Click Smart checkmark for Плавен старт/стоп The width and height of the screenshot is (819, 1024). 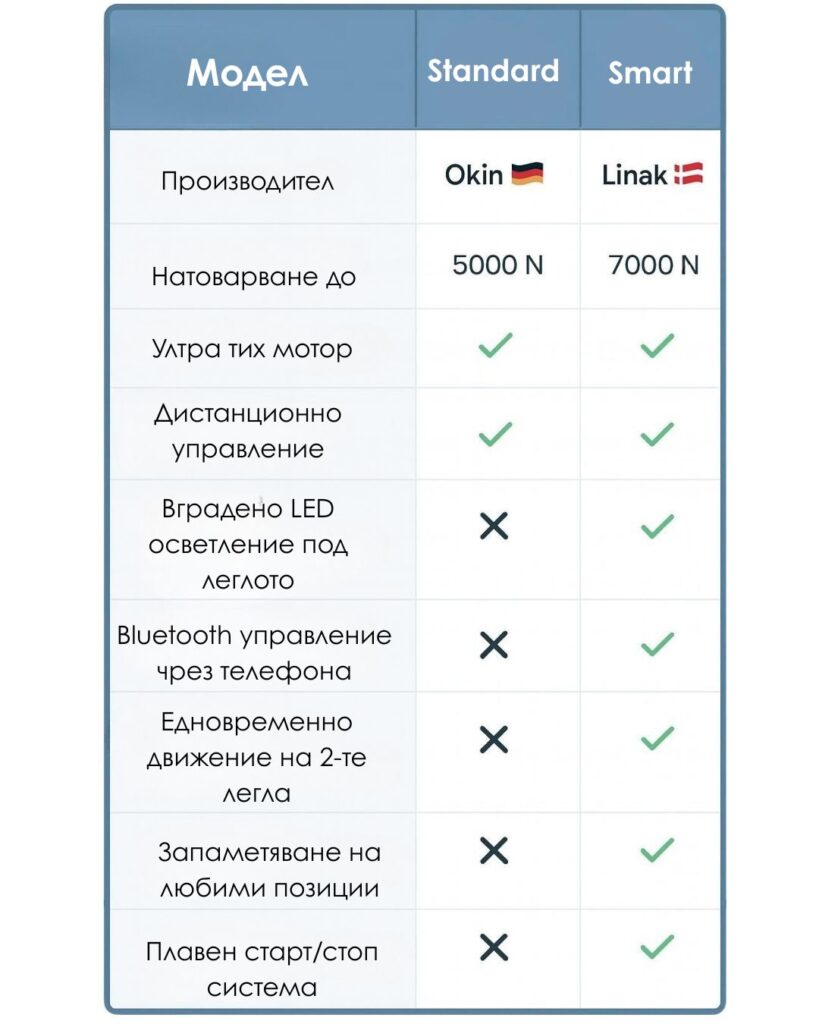pos(657,946)
